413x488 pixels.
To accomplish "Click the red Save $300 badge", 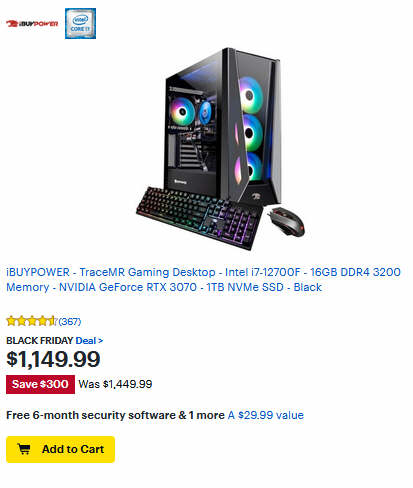I will [40, 384].
